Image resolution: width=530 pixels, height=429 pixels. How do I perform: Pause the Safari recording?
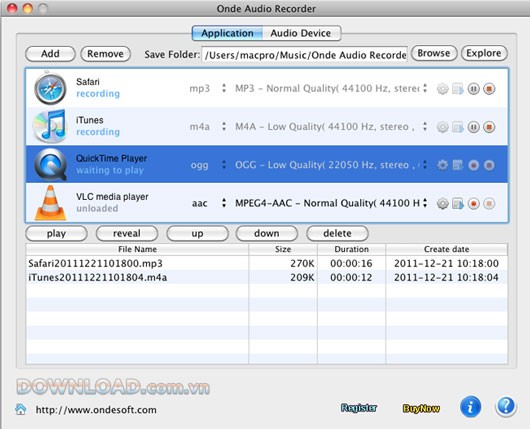coord(474,89)
